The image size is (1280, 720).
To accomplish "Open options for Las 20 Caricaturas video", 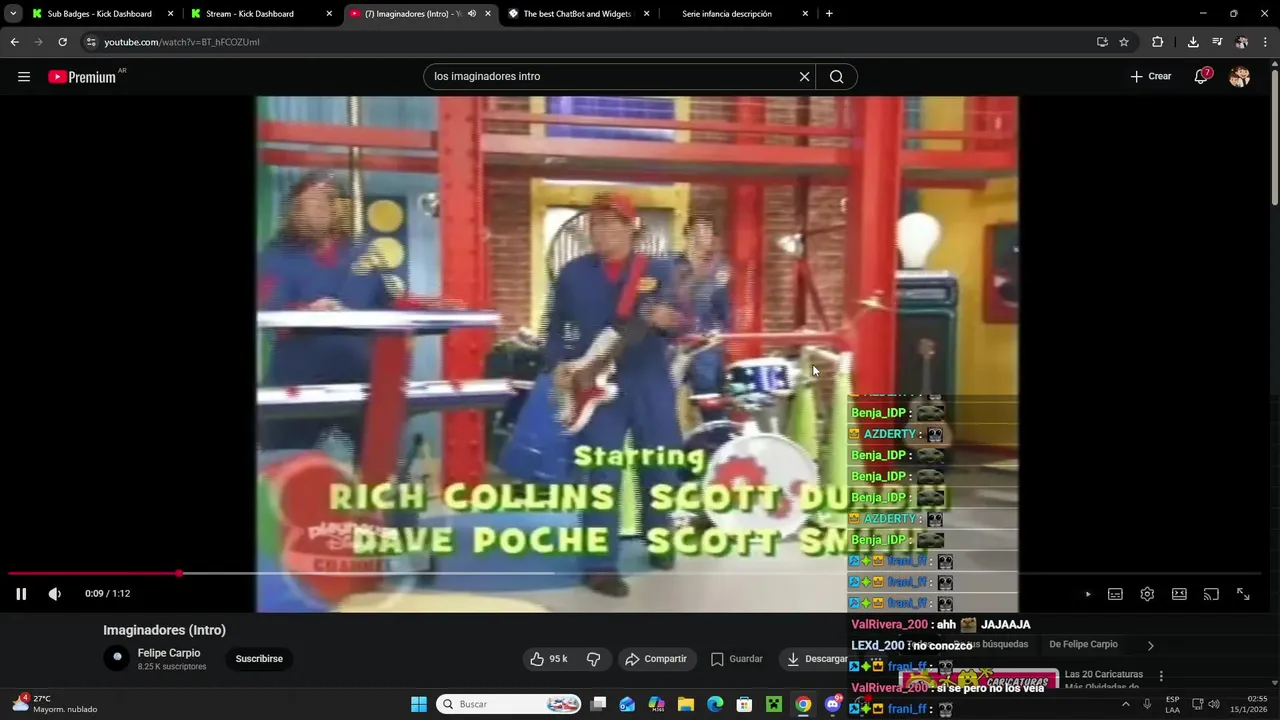I will coord(1161,676).
